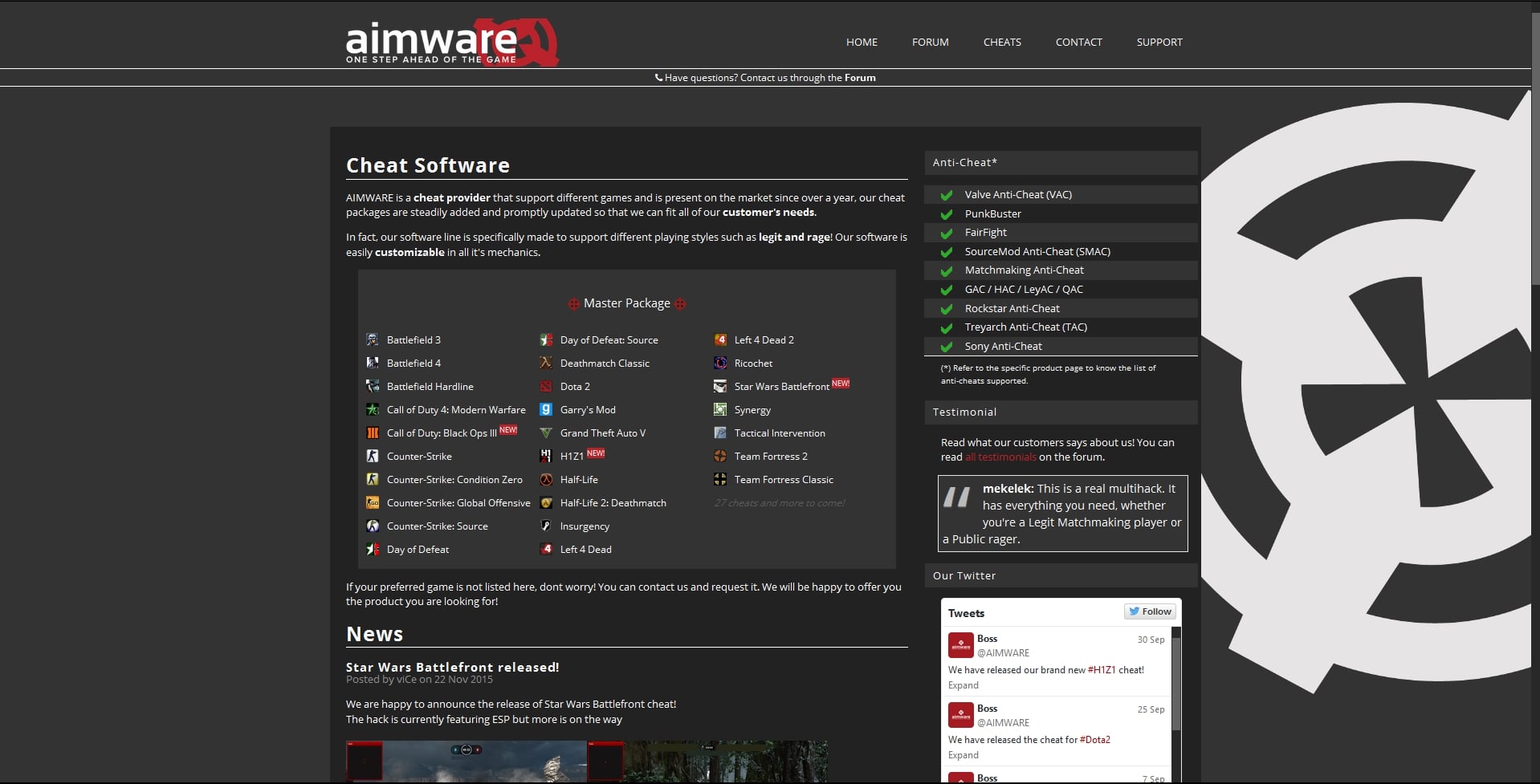This screenshot has height=784, width=1540.
Task: Open the Garry's Mod cheat link
Action: (x=588, y=410)
